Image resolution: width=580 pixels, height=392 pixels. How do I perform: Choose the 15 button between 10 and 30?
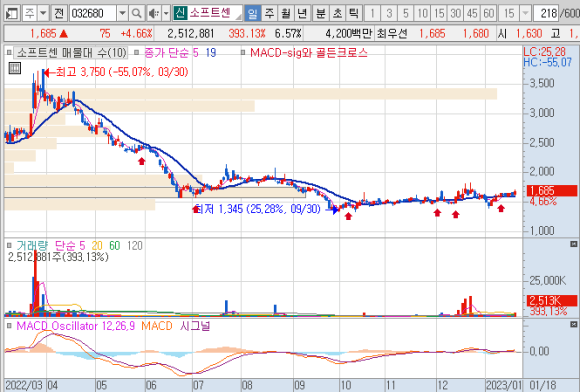coord(439,14)
